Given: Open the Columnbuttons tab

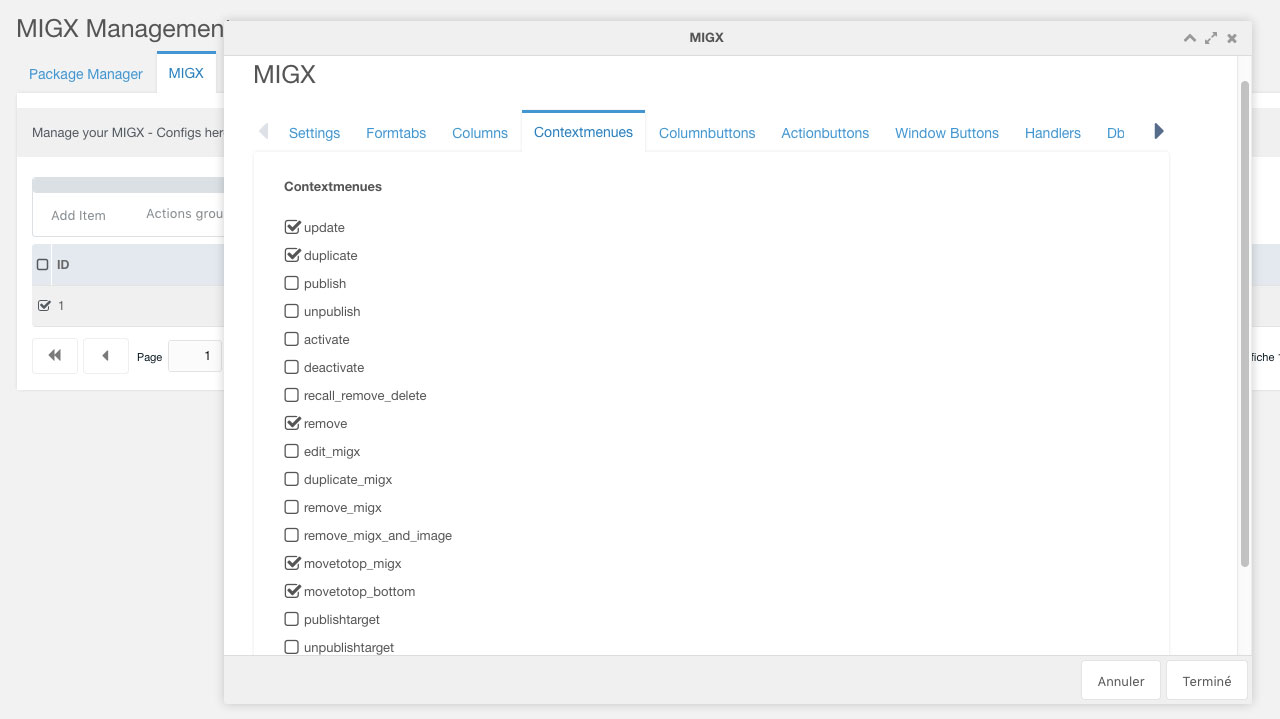Looking at the screenshot, I should click(x=707, y=133).
